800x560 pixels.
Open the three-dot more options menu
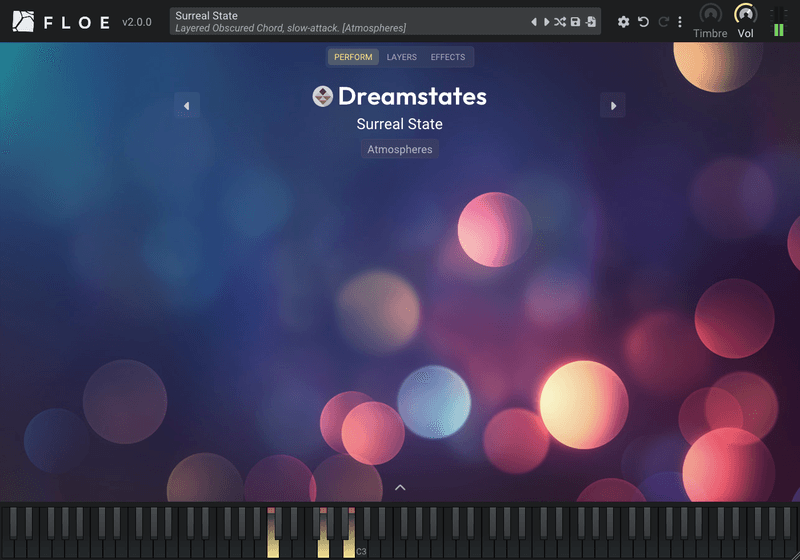tap(680, 22)
